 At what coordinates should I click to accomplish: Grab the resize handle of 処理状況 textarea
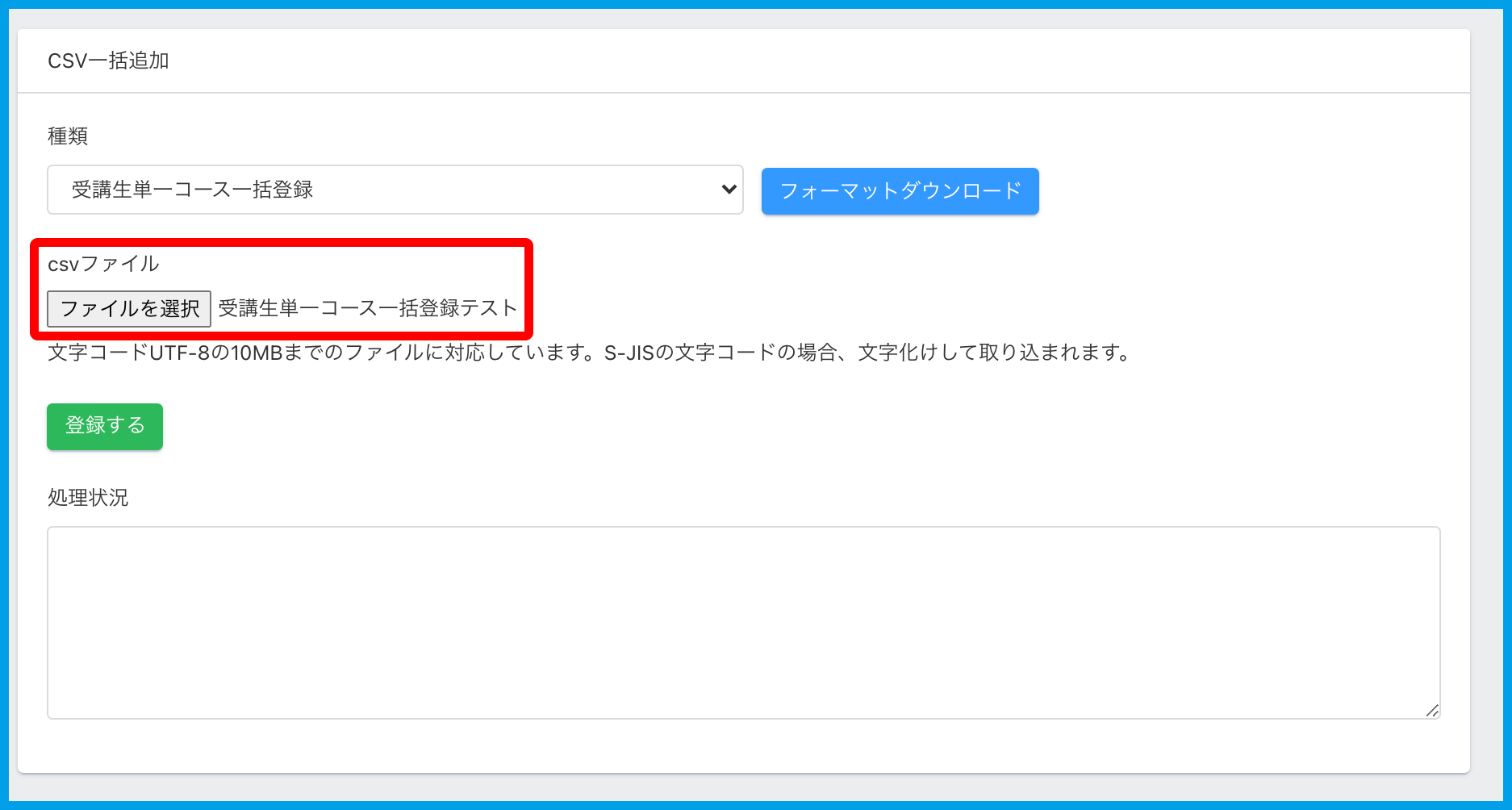point(1432,711)
